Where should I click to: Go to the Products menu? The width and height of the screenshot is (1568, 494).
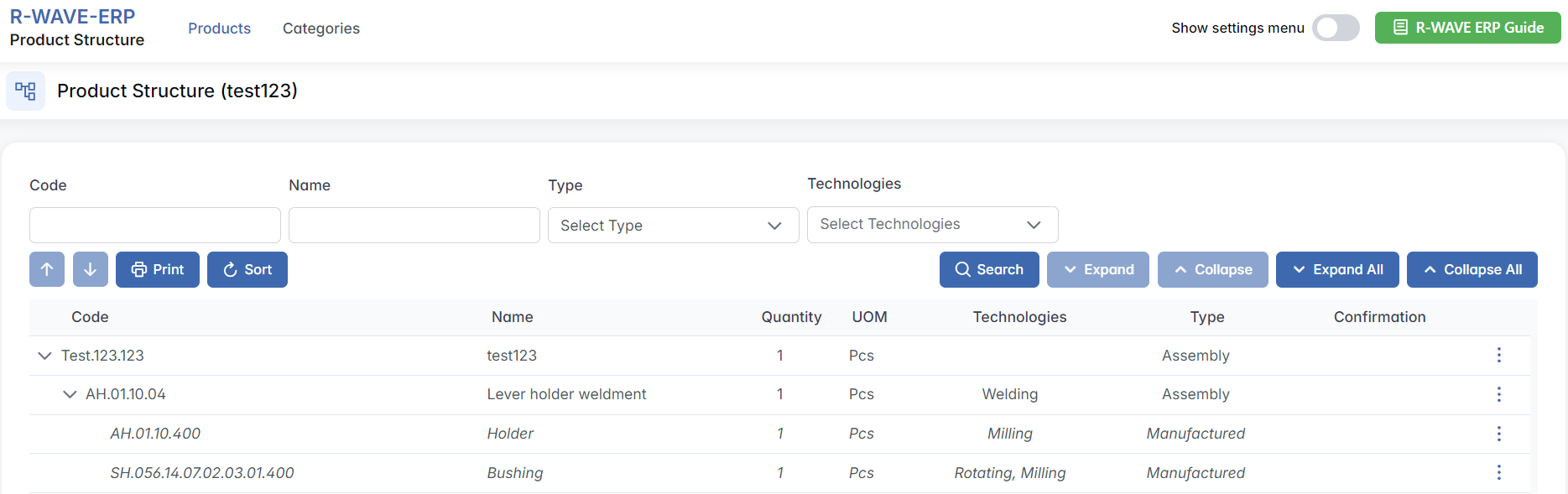[219, 29]
